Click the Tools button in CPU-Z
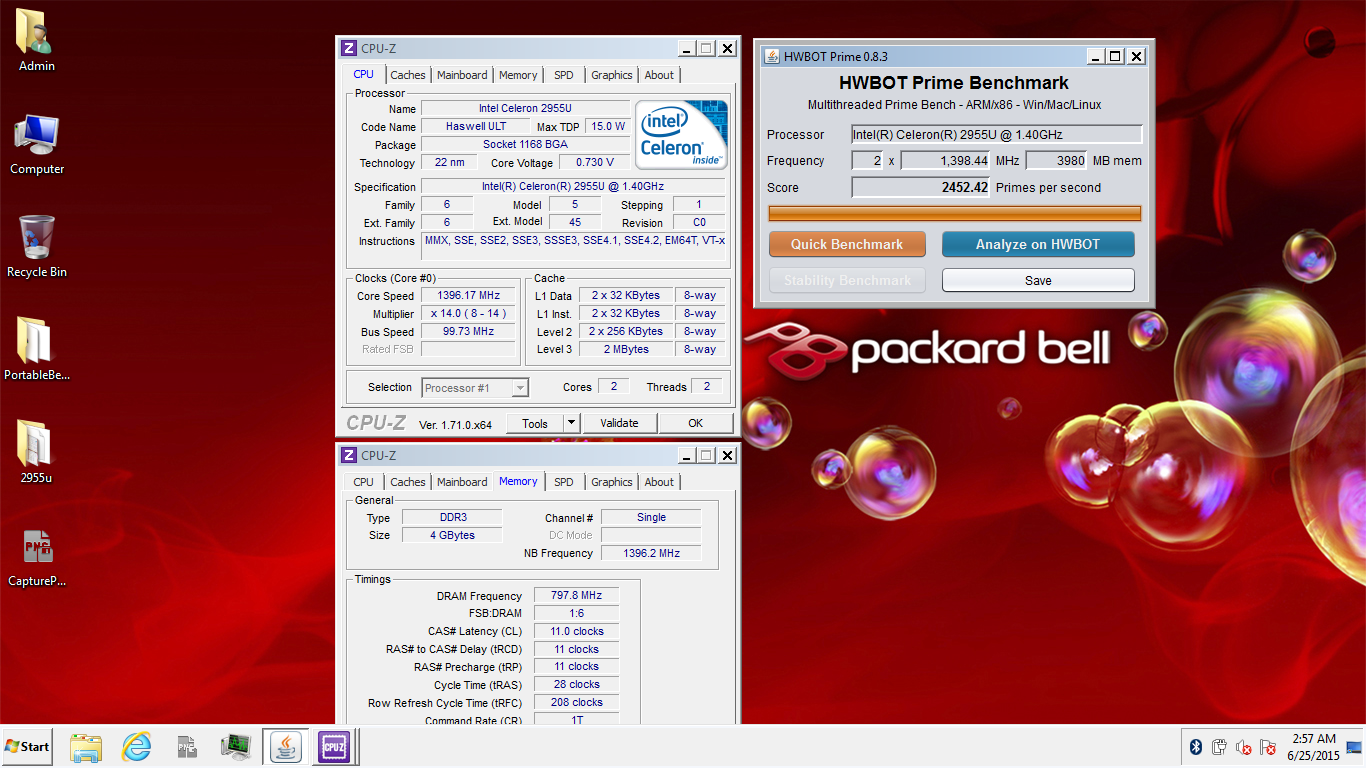The image size is (1366, 768). click(x=535, y=423)
